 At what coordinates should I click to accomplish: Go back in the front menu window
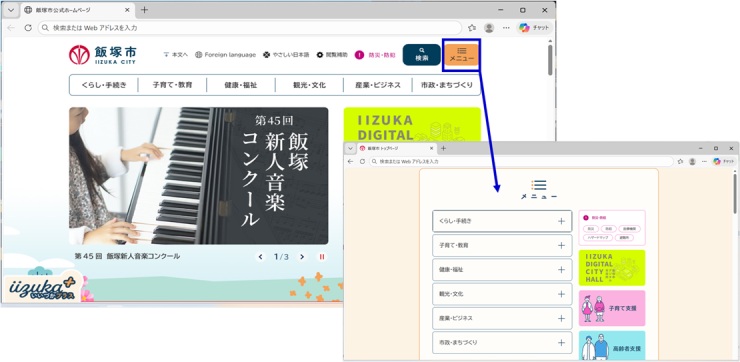351,161
